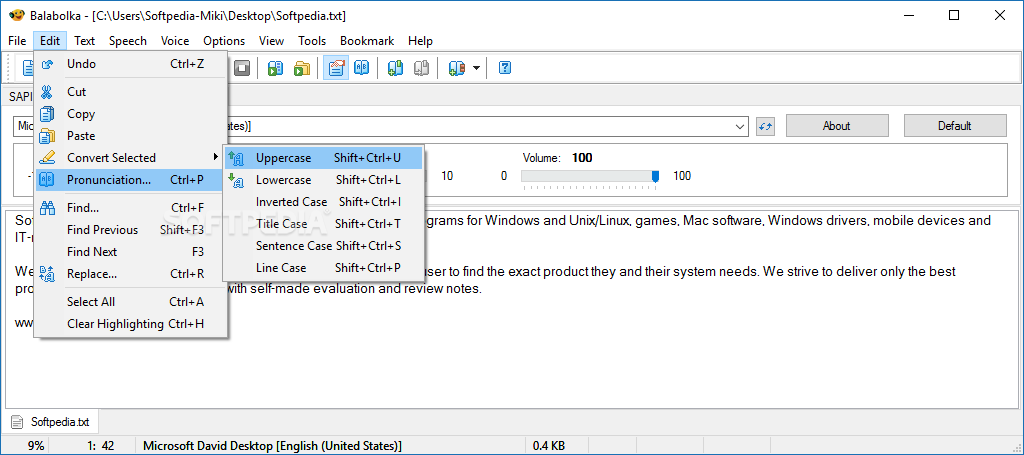Open the Text menu
The image size is (1024, 455).
coord(84,40)
